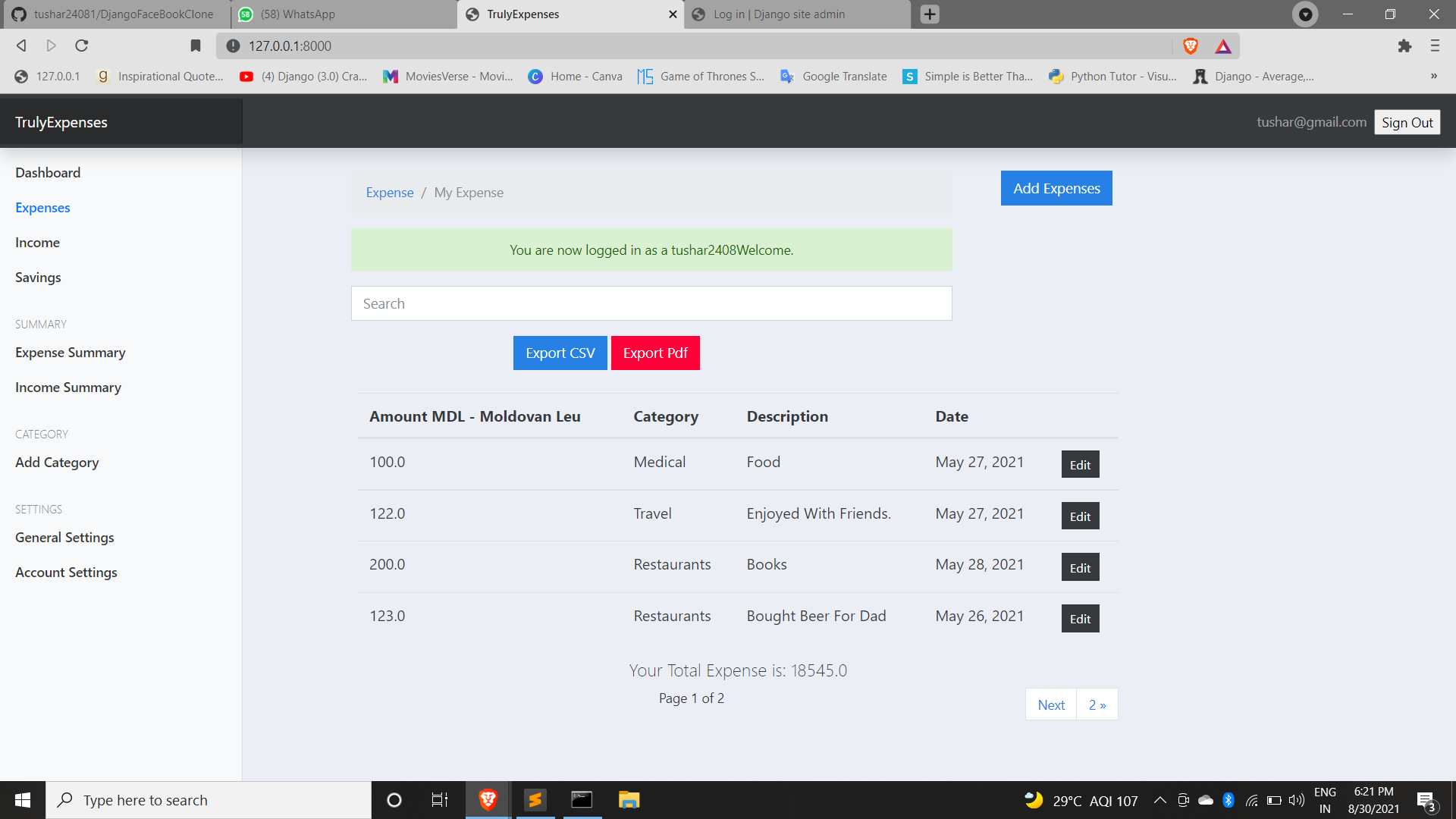Launch Sublime Text from the taskbar
This screenshot has width=1456, height=819.
tap(535, 799)
